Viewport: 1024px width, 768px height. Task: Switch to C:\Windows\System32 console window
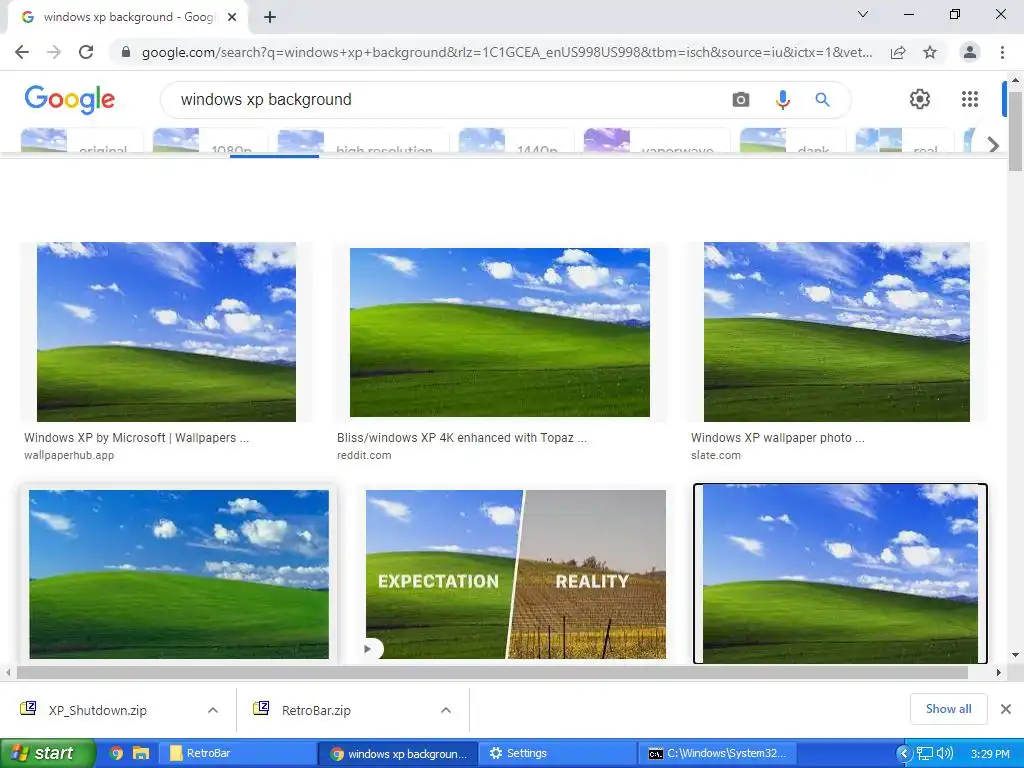coord(716,753)
